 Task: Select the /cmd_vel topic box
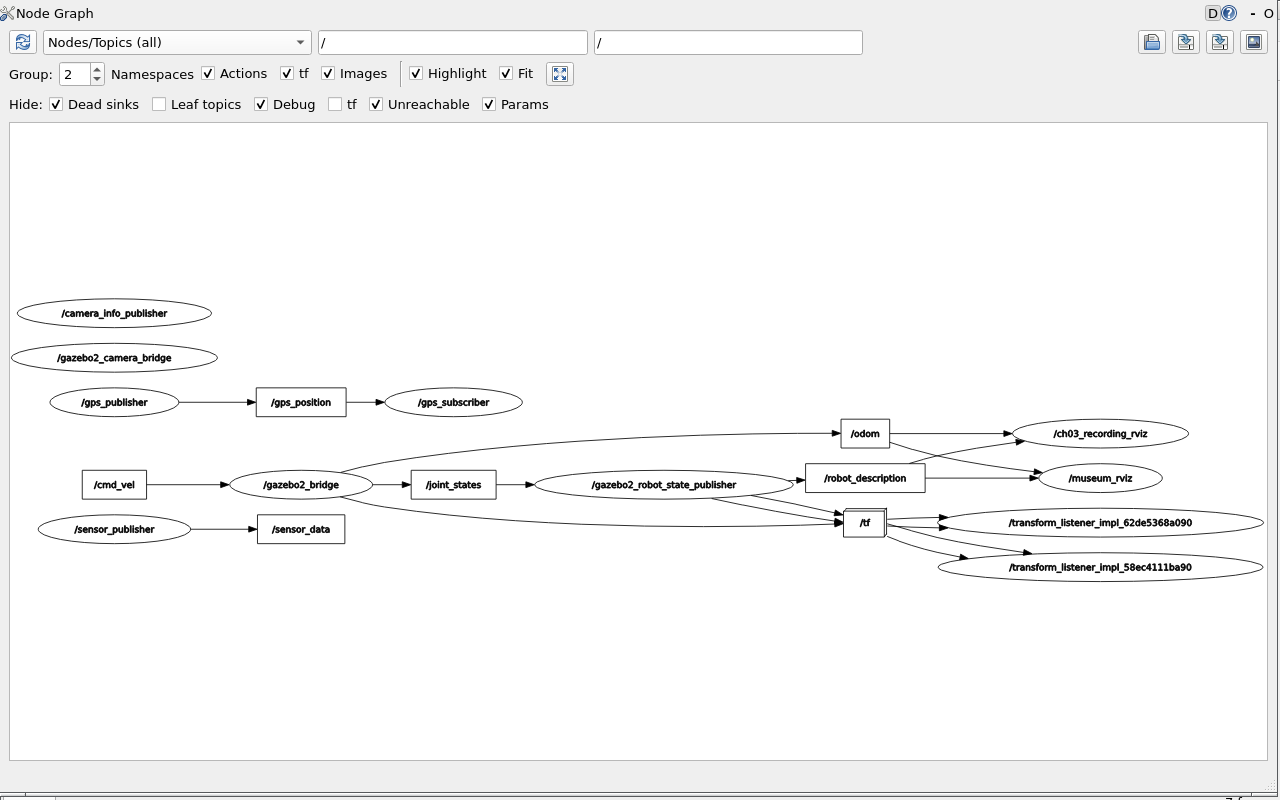coord(114,485)
